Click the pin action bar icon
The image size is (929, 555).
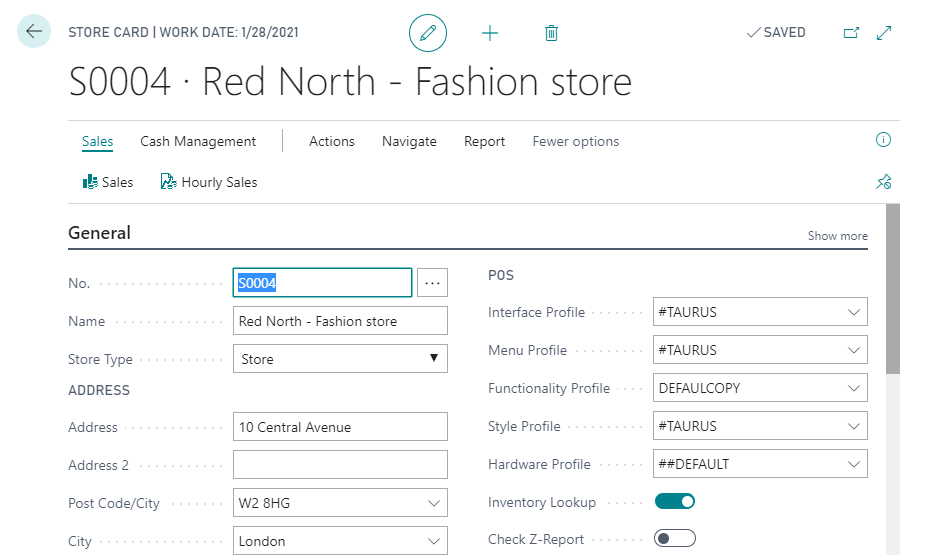point(883,182)
